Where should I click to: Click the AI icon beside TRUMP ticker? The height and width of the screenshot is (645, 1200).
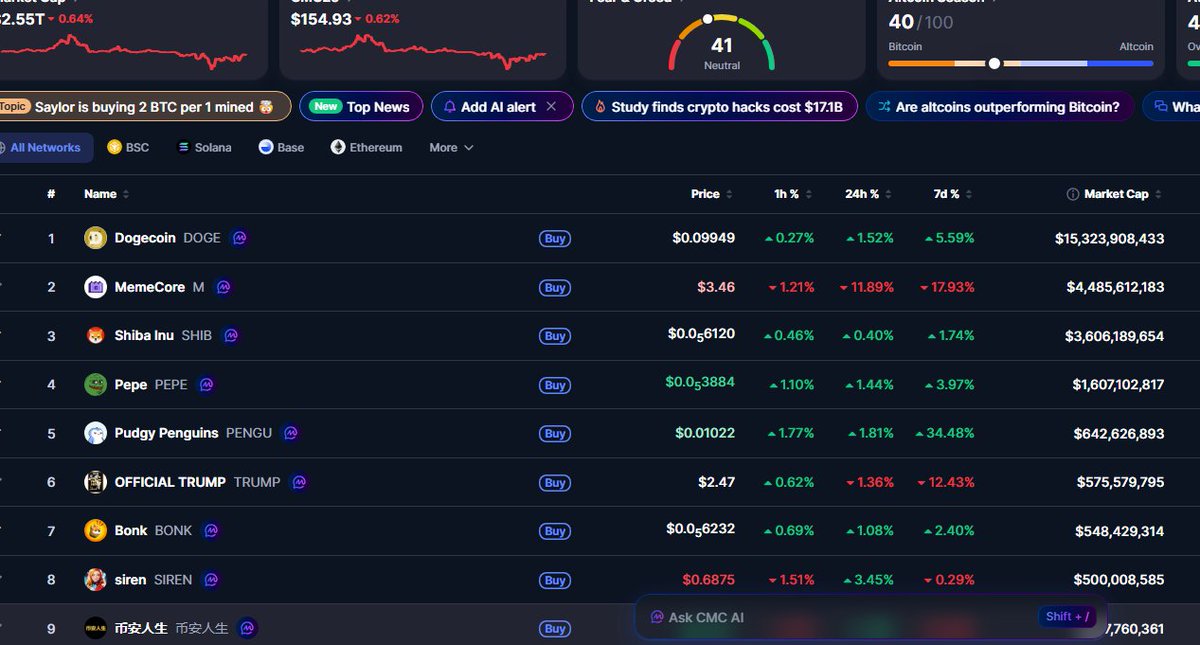tap(299, 482)
